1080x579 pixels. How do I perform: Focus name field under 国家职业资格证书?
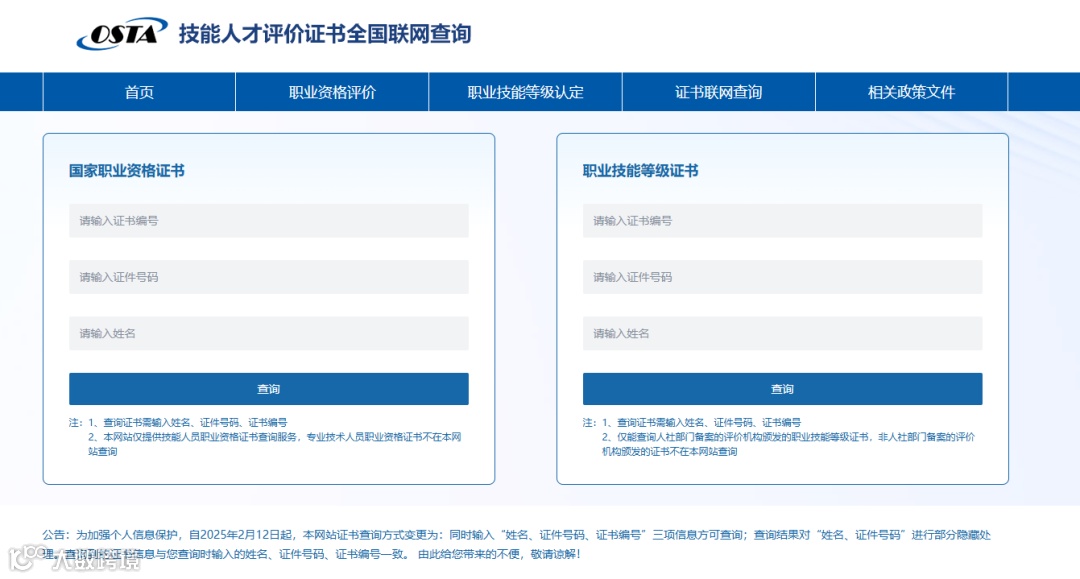[269, 334]
